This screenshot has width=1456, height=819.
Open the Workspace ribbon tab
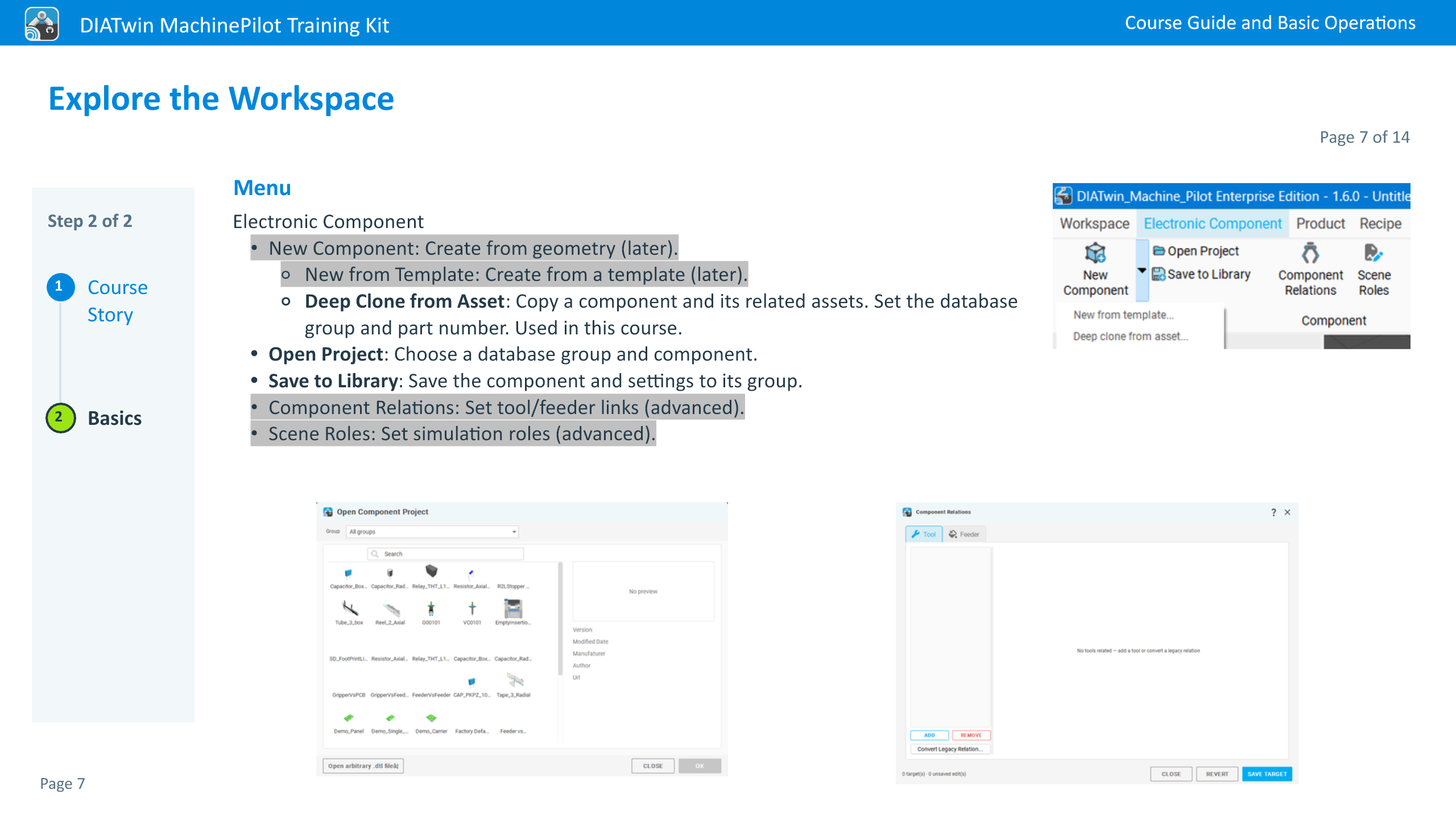[1094, 224]
